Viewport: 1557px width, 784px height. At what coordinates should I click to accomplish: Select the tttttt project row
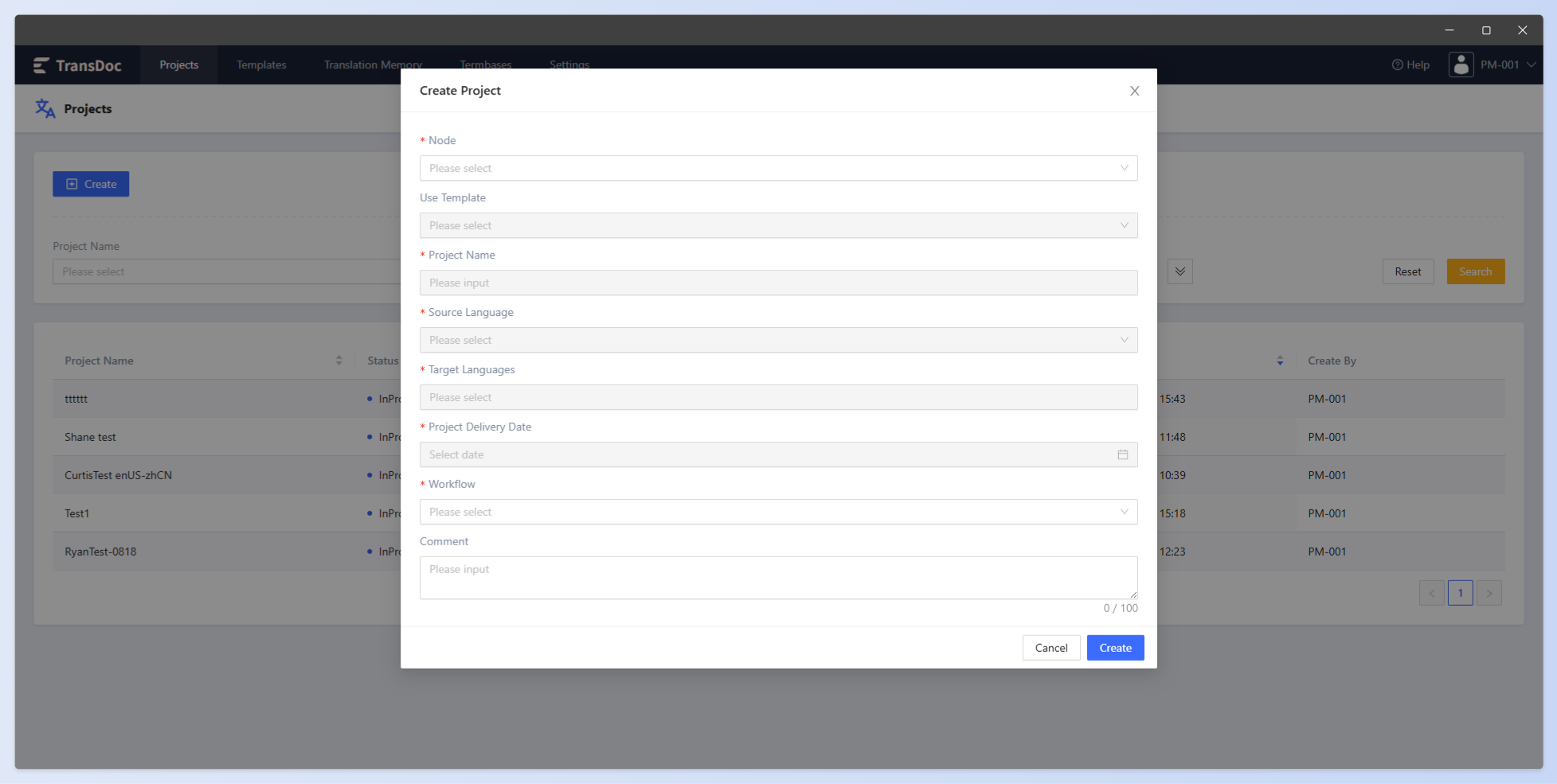tap(76, 399)
